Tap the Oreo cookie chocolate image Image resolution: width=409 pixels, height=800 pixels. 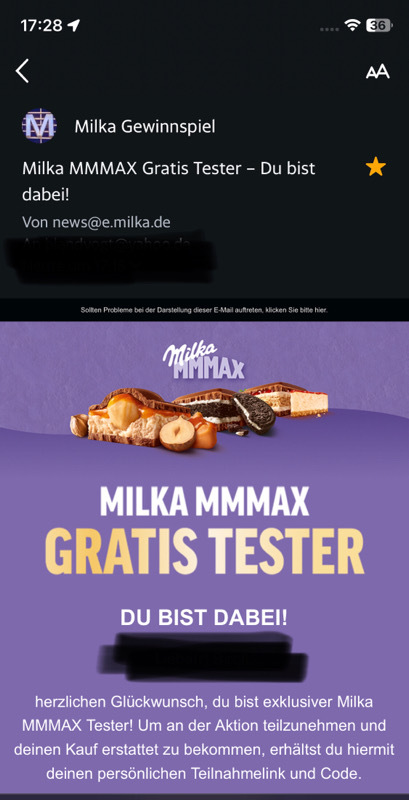pos(229,411)
